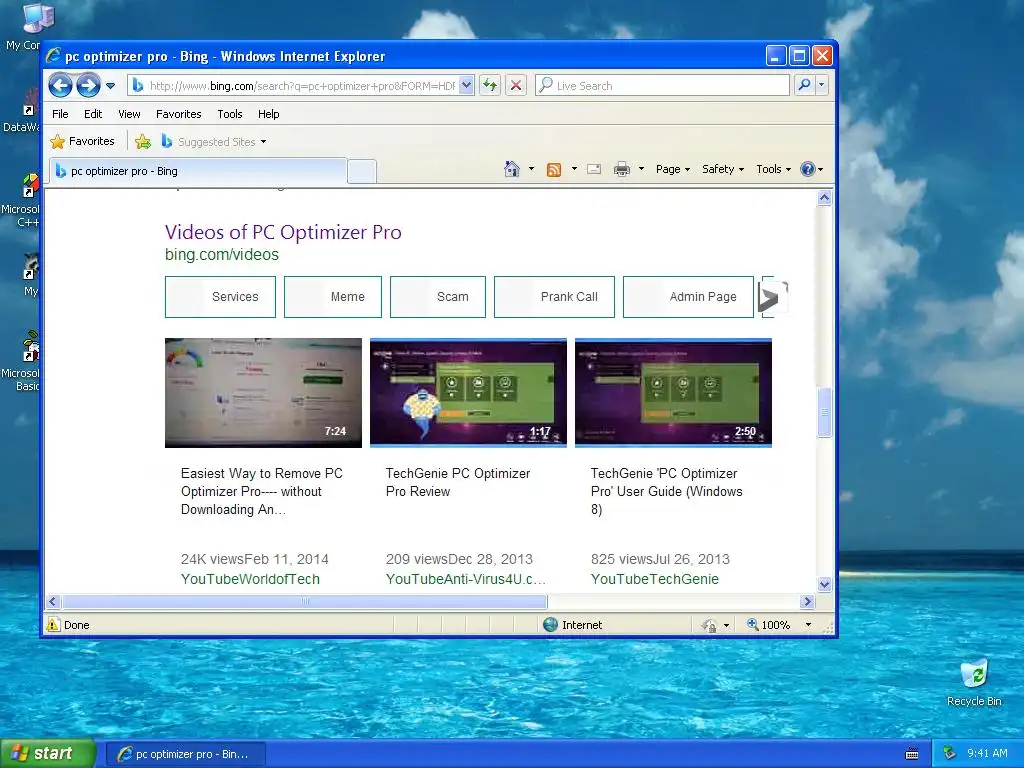Click horizontal scrollbar right arrow
This screenshot has width=1024, height=768.
click(x=807, y=601)
